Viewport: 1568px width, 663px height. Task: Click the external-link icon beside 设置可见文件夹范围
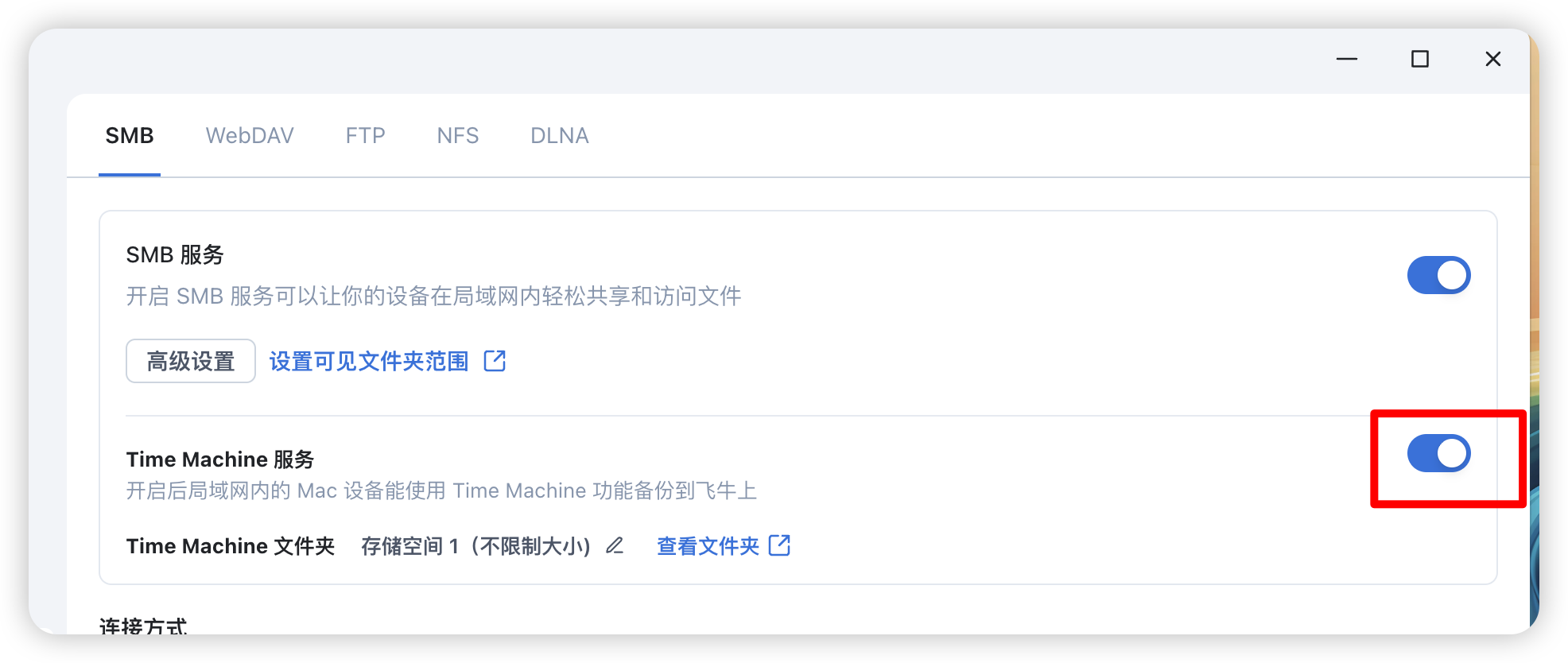[x=495, y=361]
